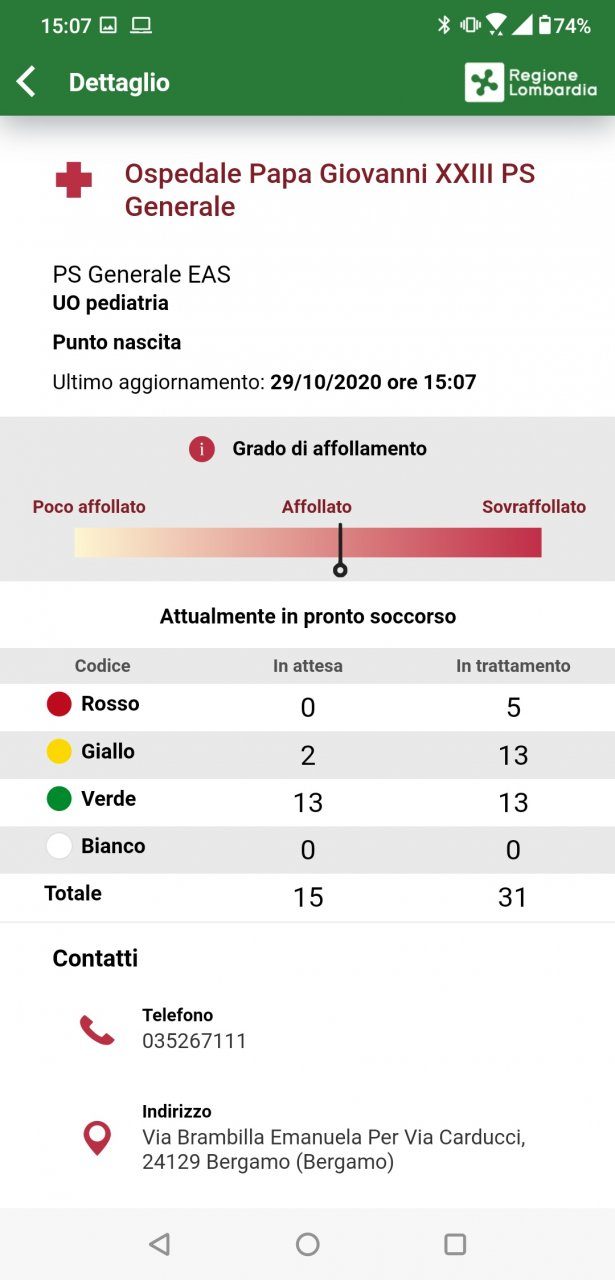Tap the Ospedale Papa Giovanni XXIII title
Screen dimensions: 615x1280
(x=329, y=190)
